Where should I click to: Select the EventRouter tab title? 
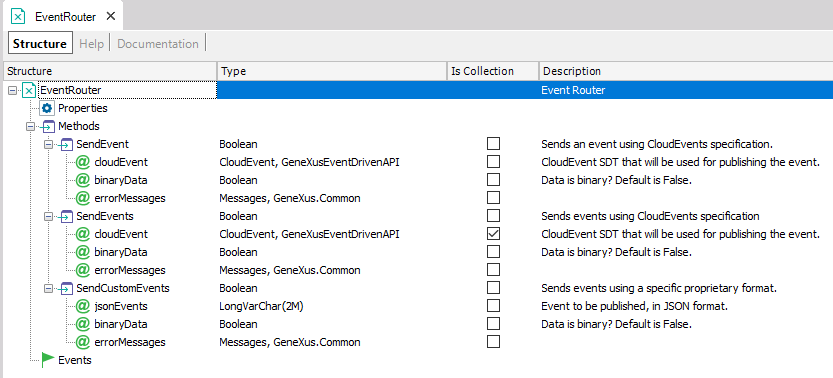pos(65,16)
